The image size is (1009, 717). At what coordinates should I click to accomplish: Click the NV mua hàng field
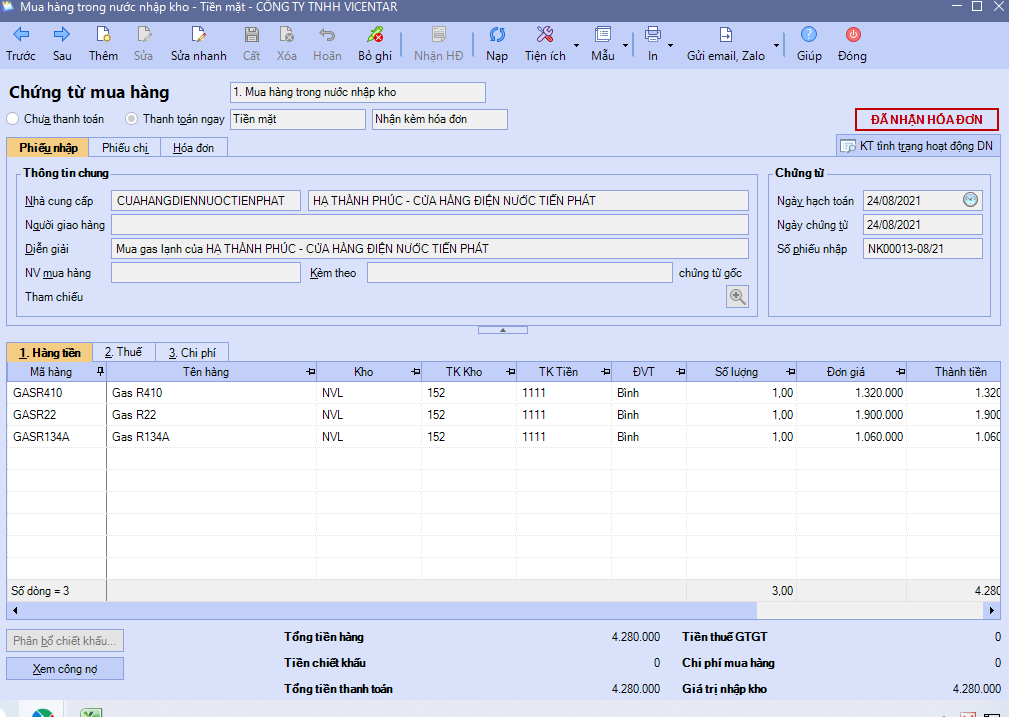206,273
